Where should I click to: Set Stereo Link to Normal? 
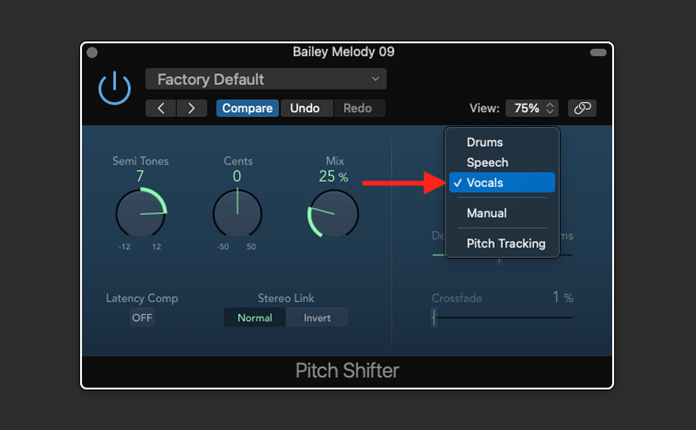pos(254,318)
